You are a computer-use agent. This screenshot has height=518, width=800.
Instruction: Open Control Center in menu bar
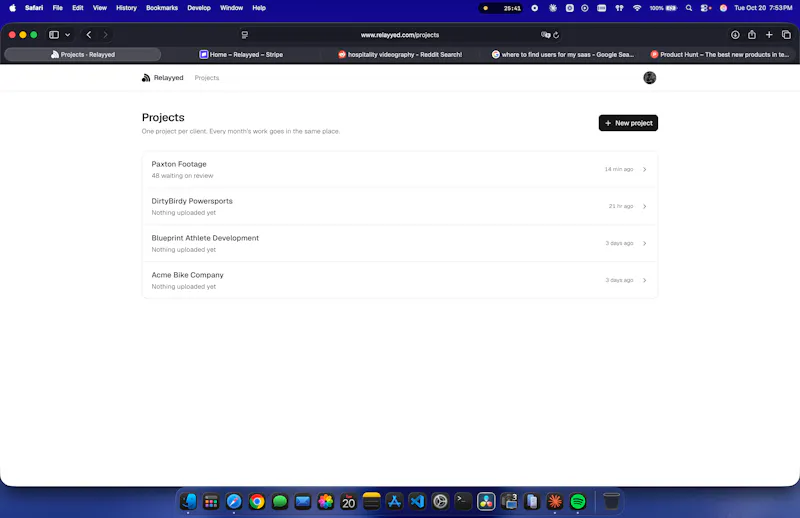click(706, 8)
